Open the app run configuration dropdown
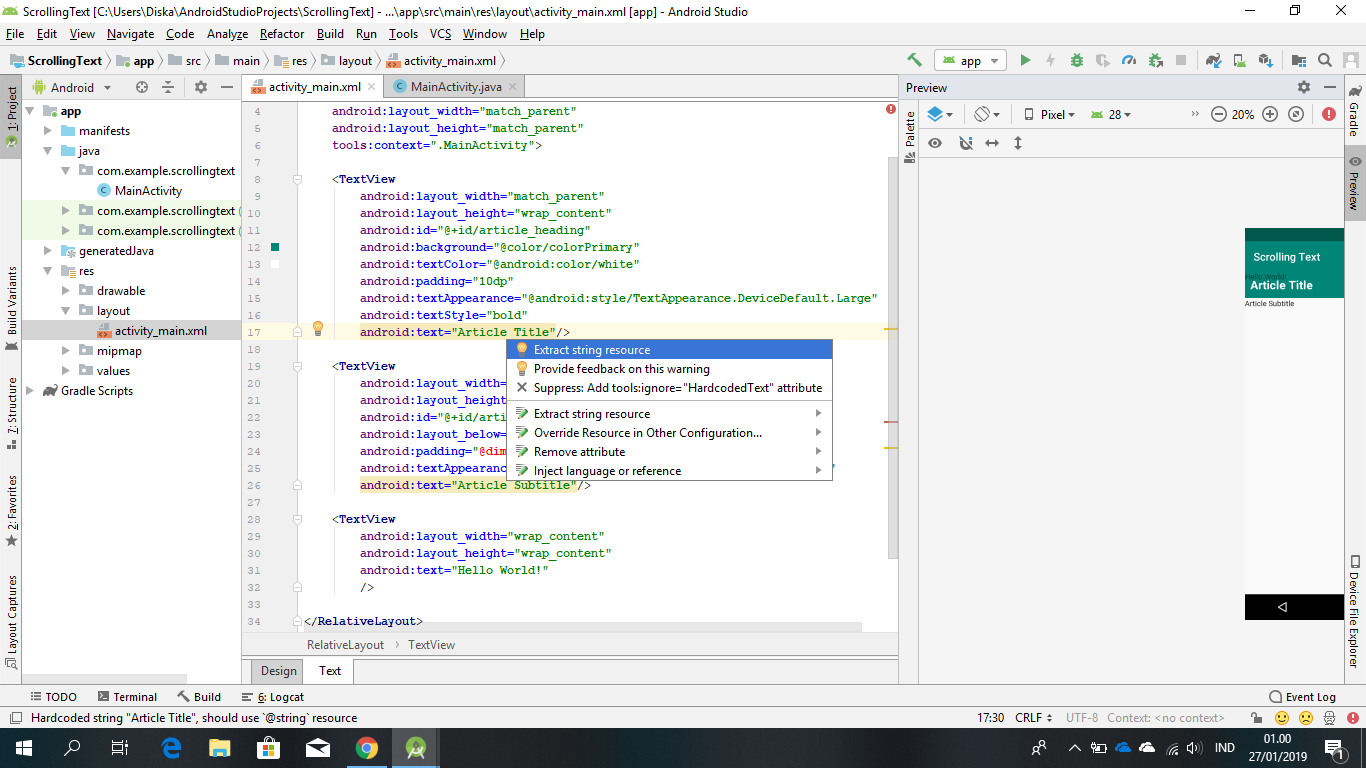 coord(970,60)
